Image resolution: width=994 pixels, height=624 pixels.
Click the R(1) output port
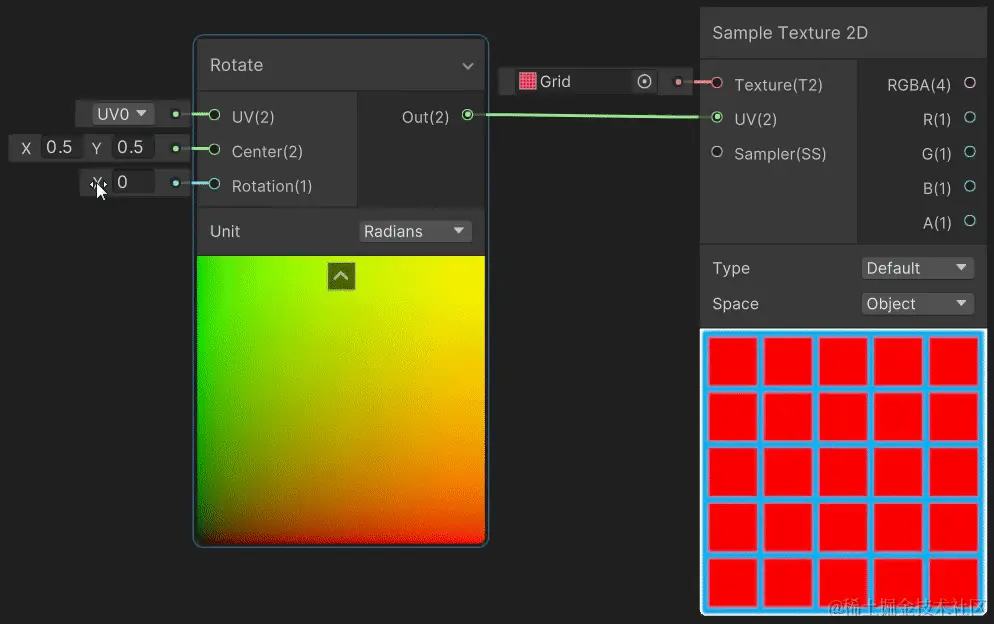[x=969, y=117]
